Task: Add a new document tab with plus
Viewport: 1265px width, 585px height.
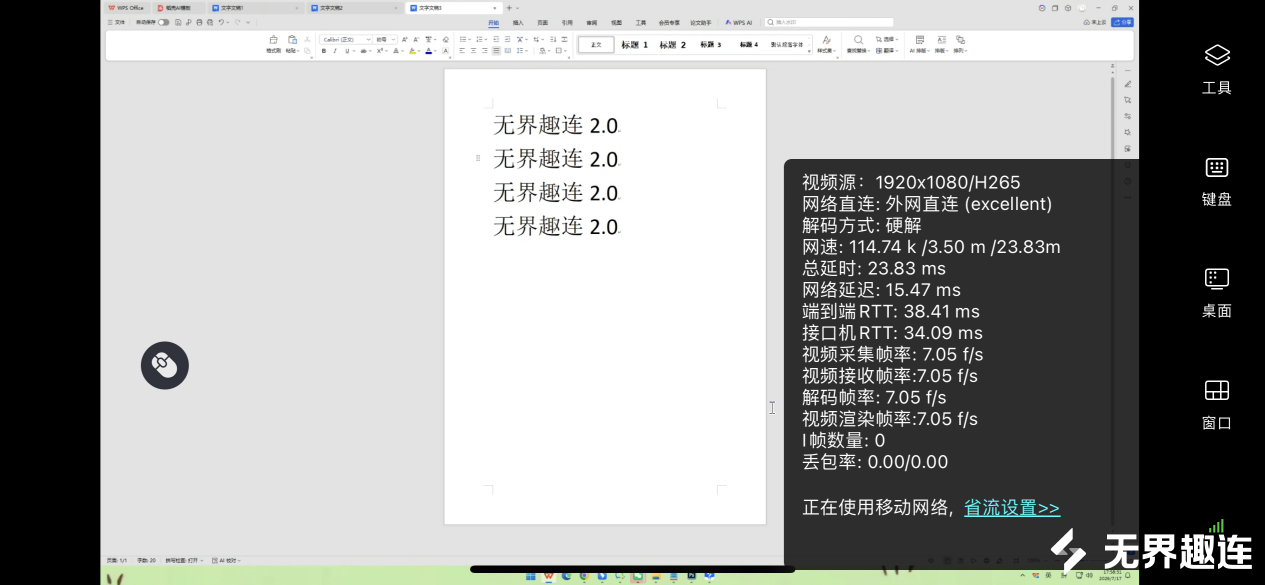Action: 509,8
